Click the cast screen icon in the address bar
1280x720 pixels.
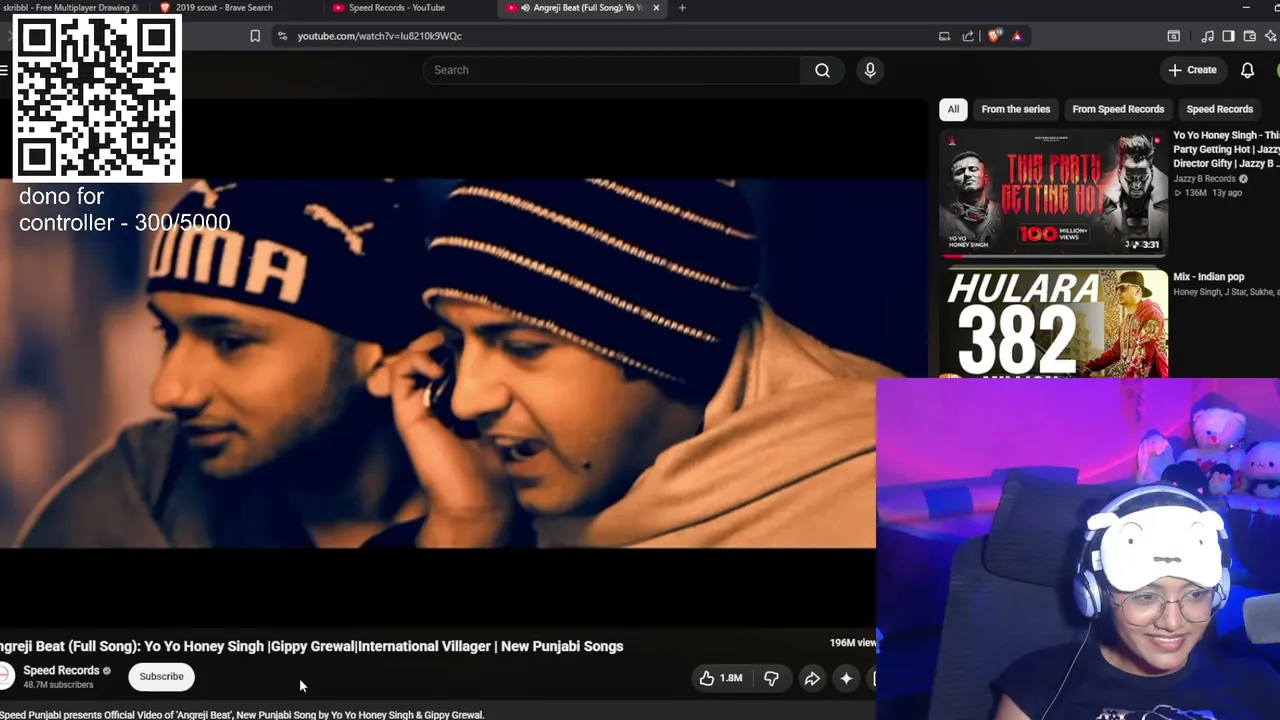pos(944,36)
